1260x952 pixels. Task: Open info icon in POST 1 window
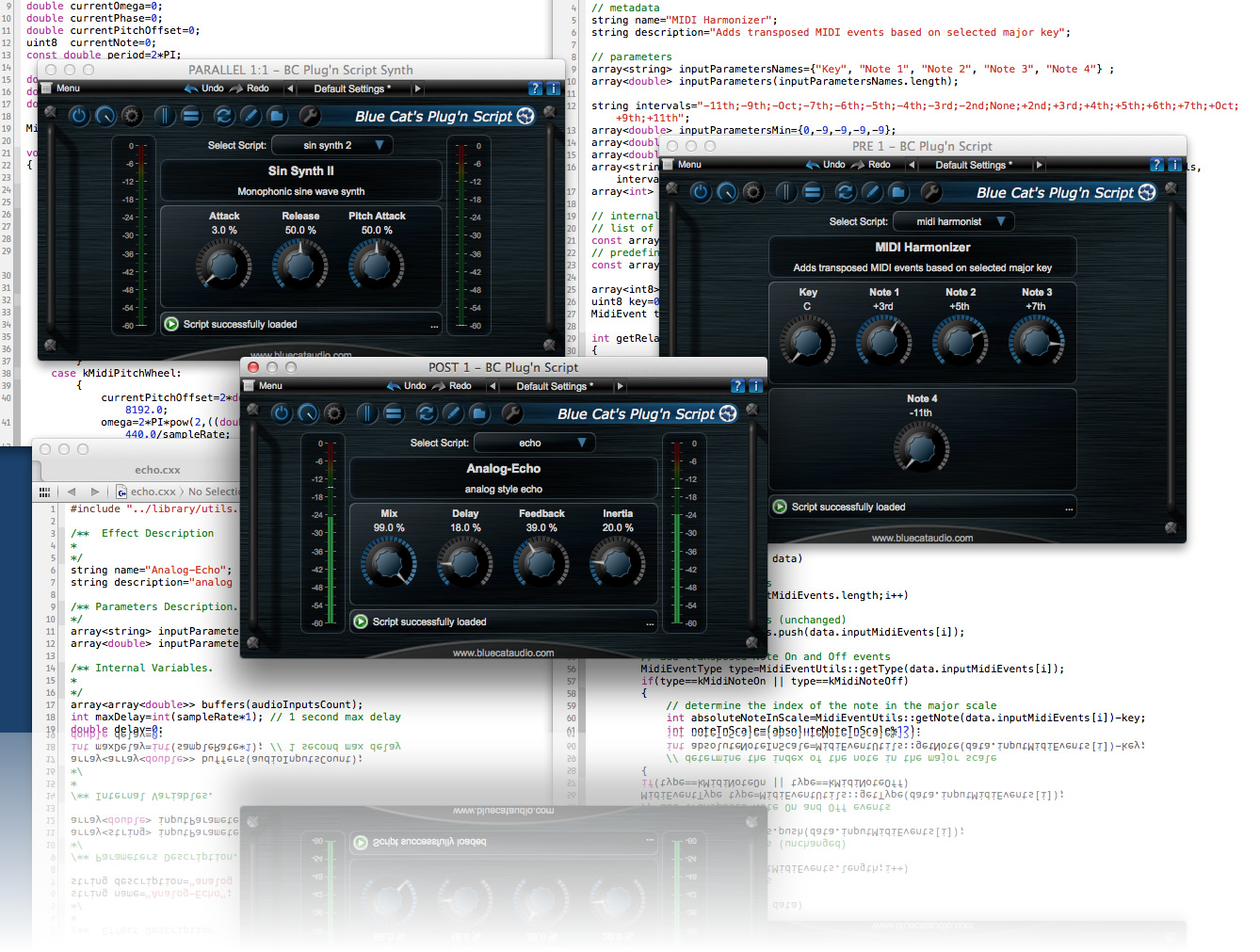point(755,386)
